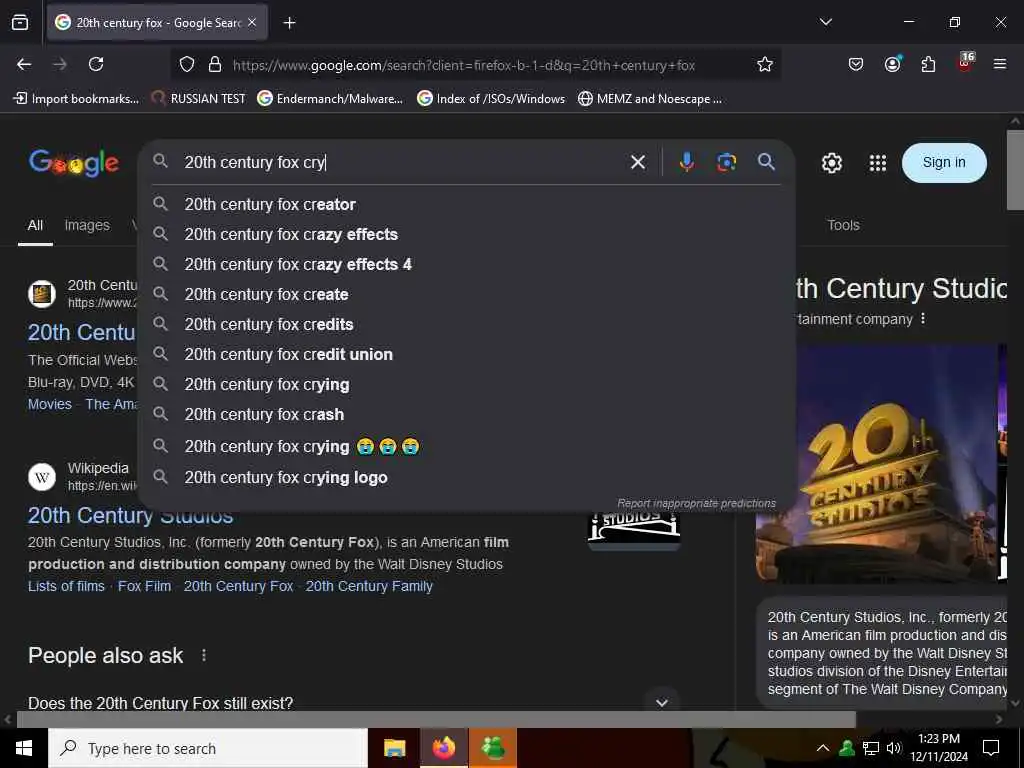The height and width of the screenshot is (768, 1024).
Task: Open a new tab with the plus button
Action: (x=289, y=23)
